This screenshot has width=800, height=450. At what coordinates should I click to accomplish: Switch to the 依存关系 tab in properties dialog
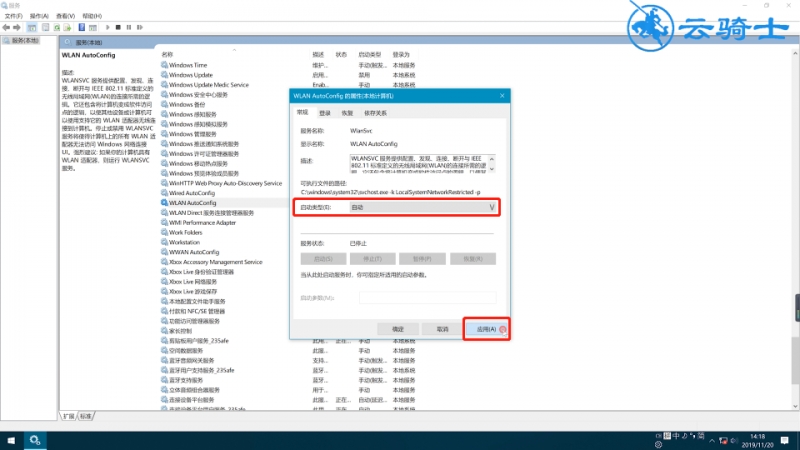click(x=376, y=113)
